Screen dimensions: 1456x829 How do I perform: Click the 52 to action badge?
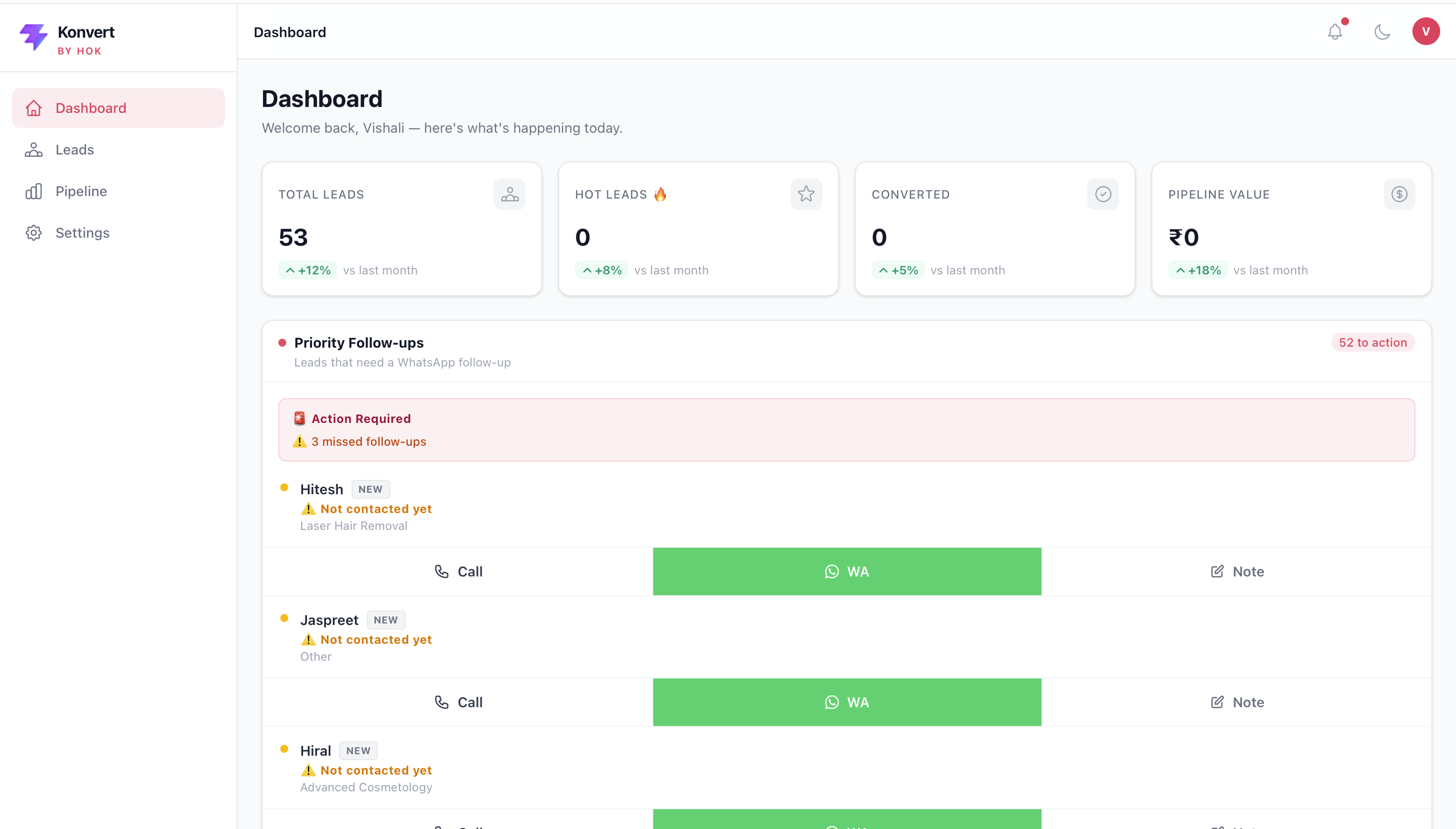(1372, 343)
